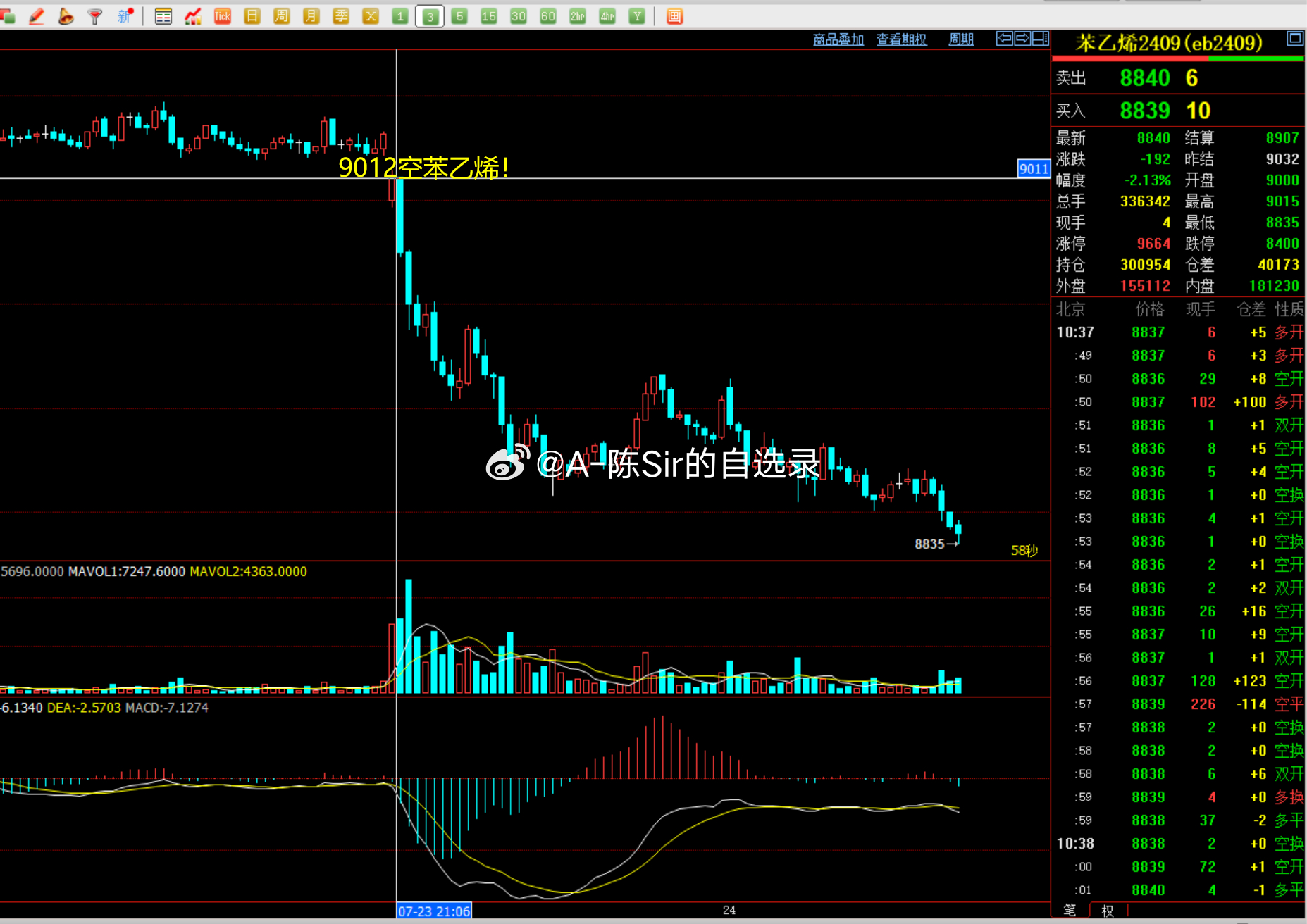Click the 9011 crosshair price label
This screenshot has width=1307, height=924.
1034,168
